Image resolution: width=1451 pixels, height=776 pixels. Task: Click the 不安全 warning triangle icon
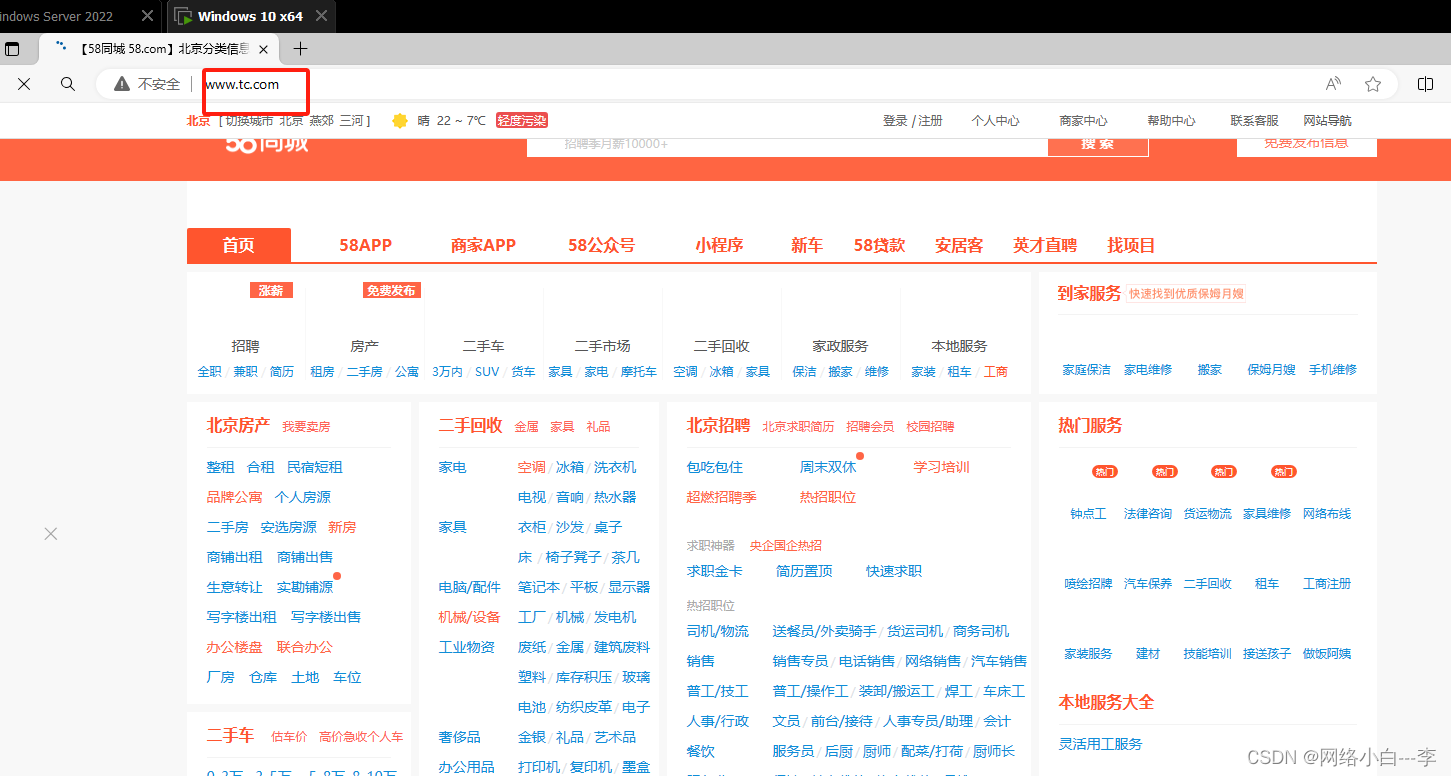(x=122, y=84)
